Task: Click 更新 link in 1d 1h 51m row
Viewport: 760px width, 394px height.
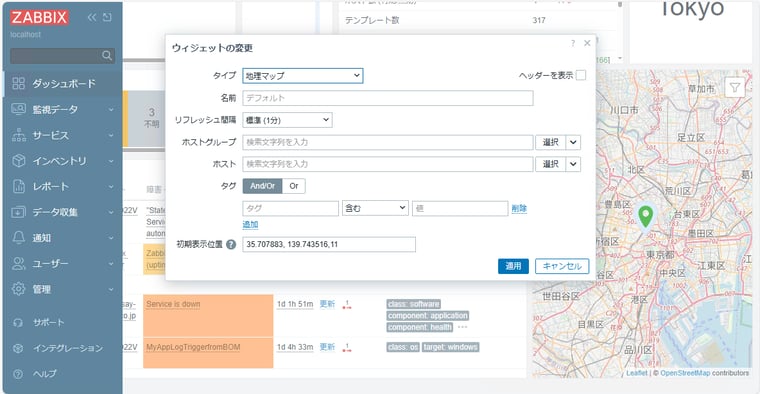Action: point(327,304)
